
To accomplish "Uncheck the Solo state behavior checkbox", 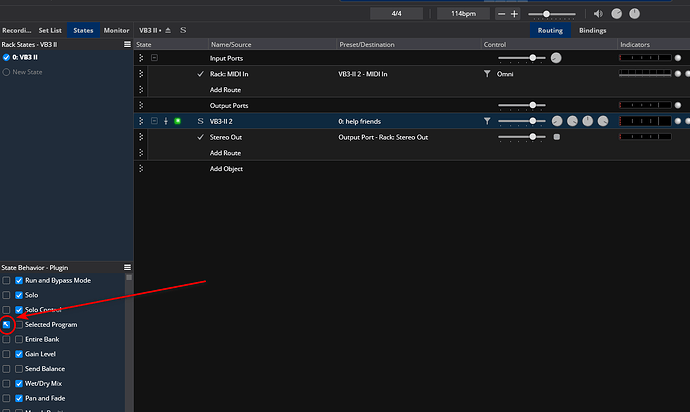I will pyautogui.click(x=19, y=295).
